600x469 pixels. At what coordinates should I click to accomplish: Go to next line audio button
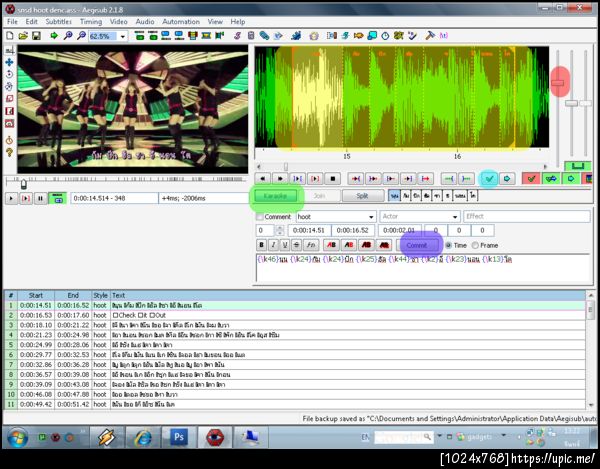[280, 179]
